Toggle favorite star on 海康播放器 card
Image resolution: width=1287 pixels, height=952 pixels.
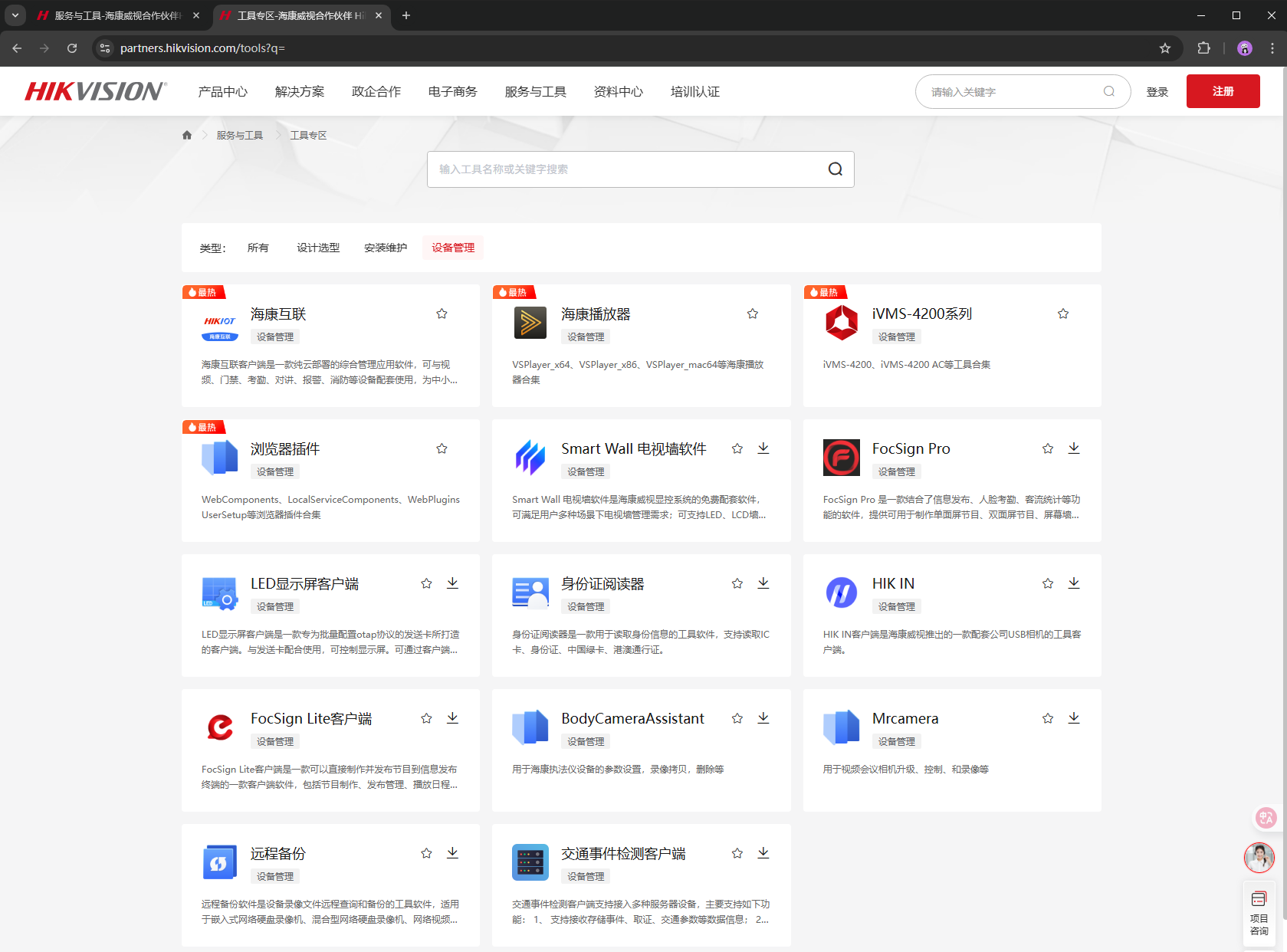[753, 314]
